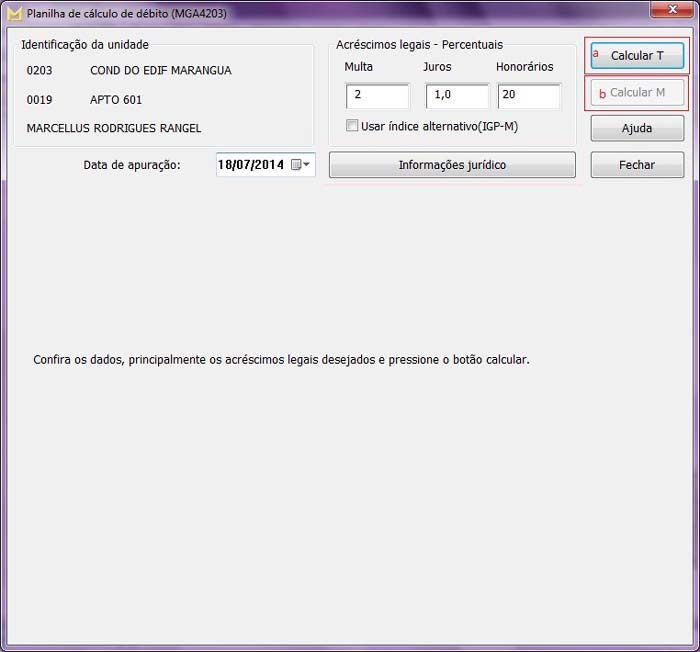Select the Honorários percentage field
The height and width of the screenshot is (652, 700).
(x=528, y=96)
